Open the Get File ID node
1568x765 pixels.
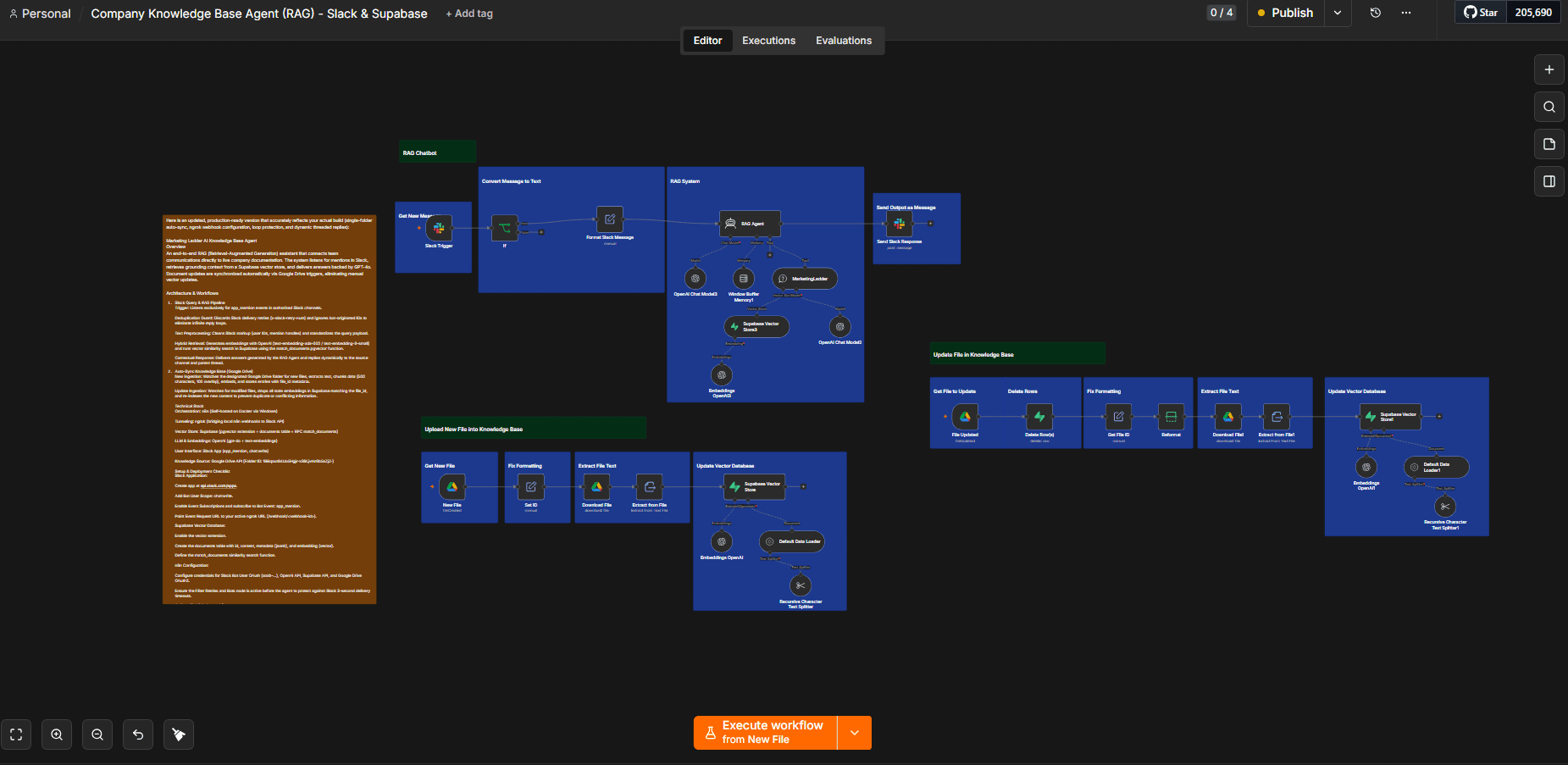point(1118,416)
